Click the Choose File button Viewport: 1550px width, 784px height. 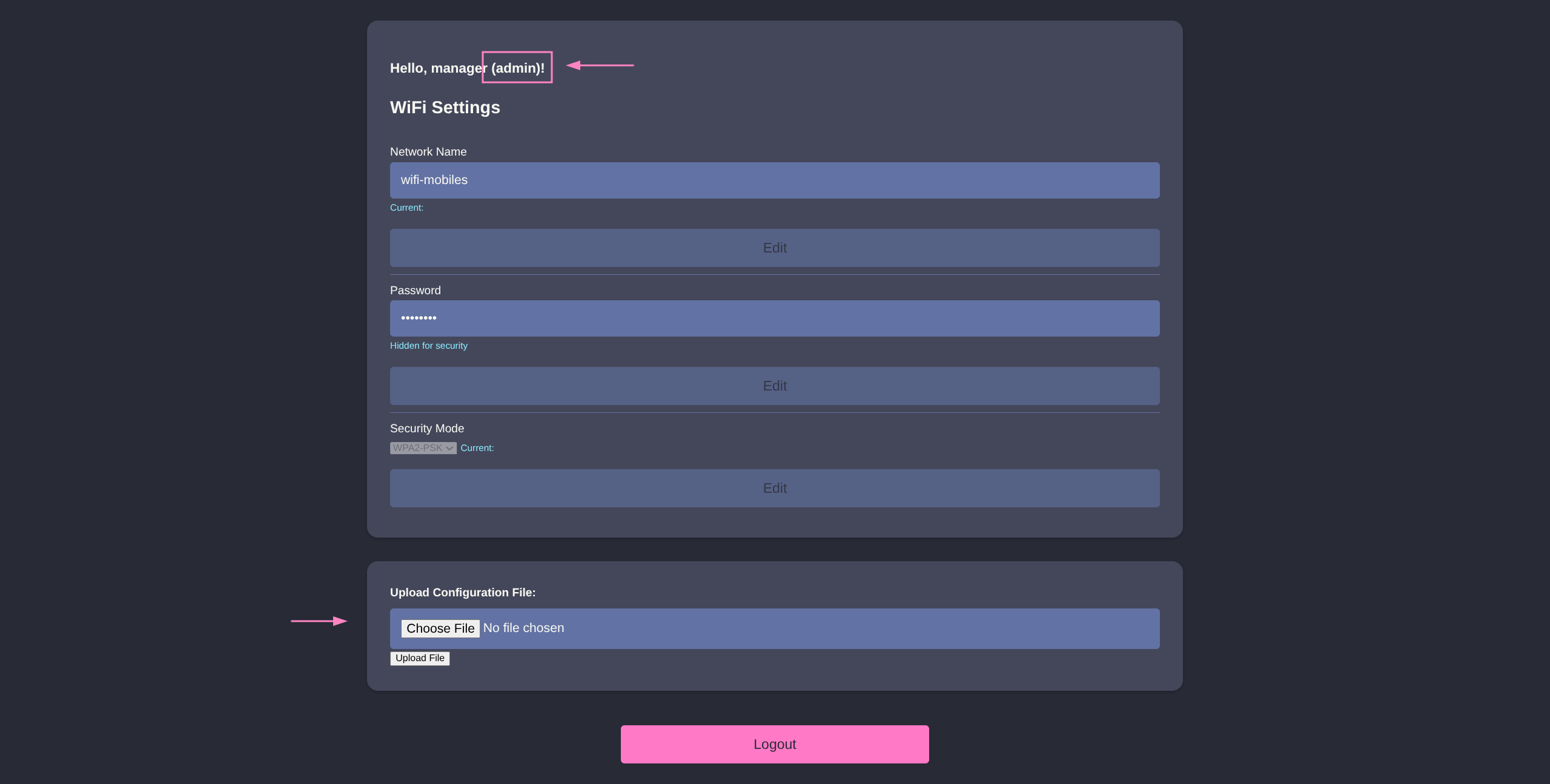point(440,628)
